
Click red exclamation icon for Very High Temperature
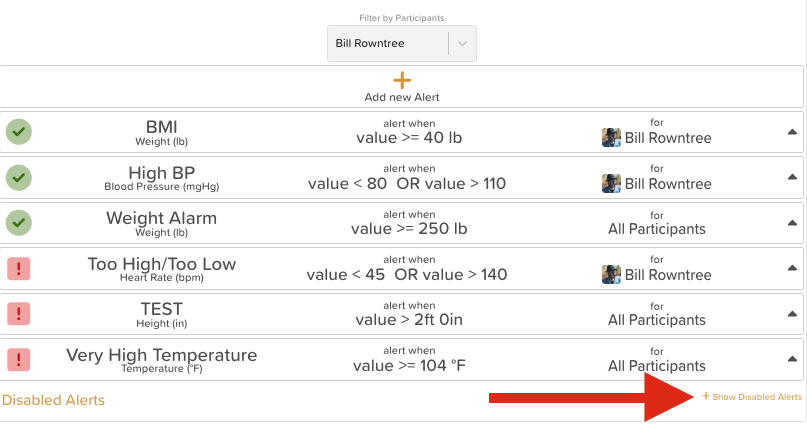[19, 359]
